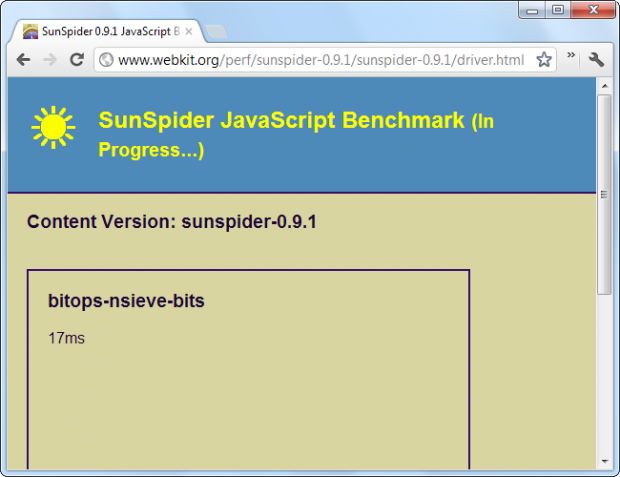
Task: Click the scrollbar up arrow
Action: [604, 86]
